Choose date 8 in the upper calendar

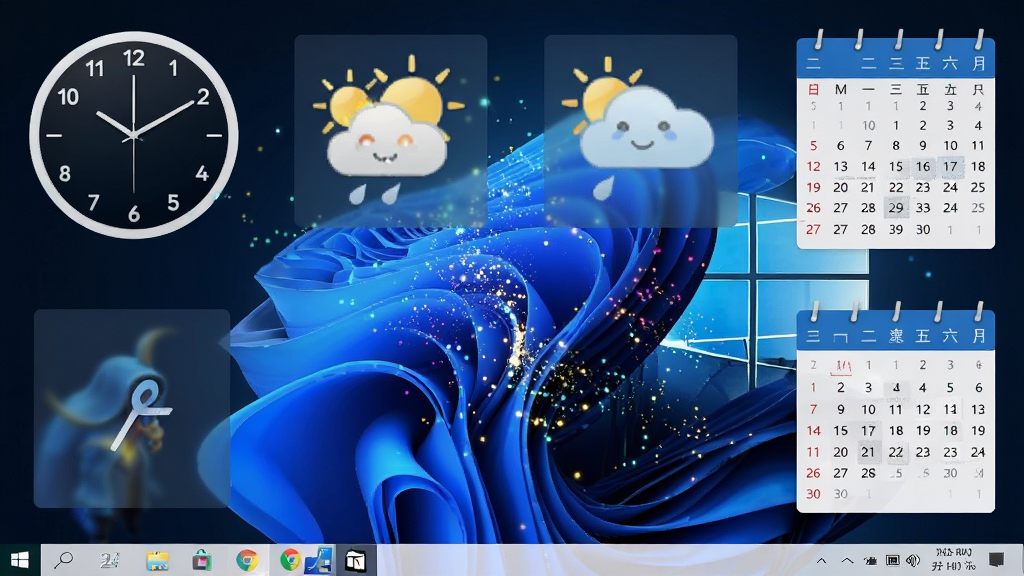(896, 146)
